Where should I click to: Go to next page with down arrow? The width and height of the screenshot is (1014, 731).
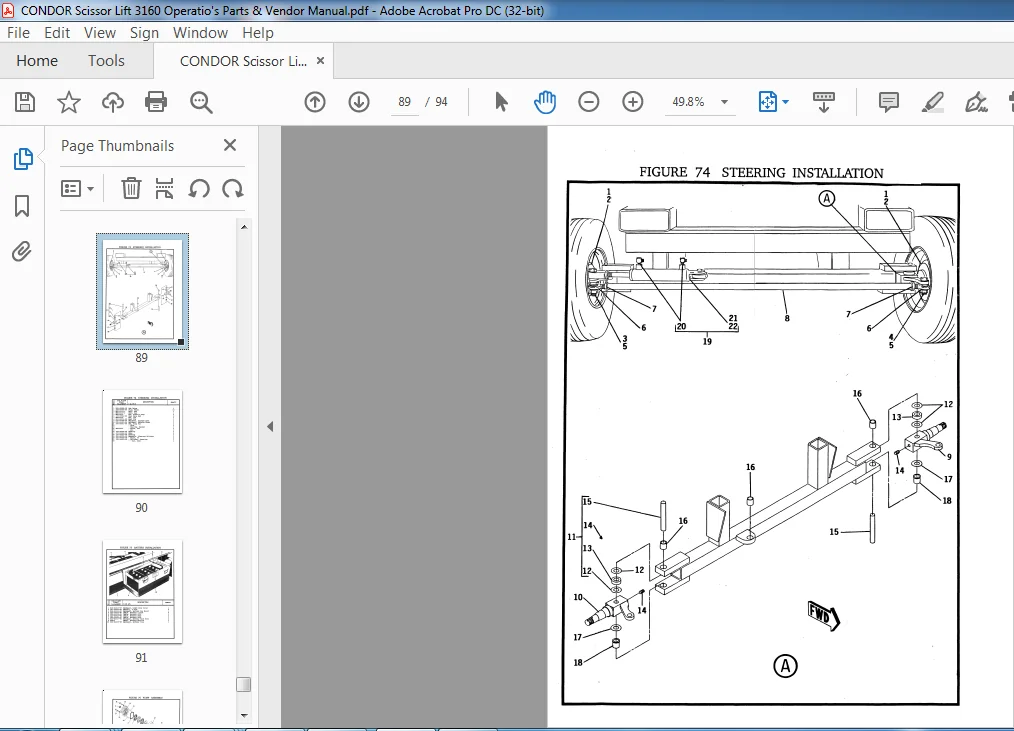pos(359,102)
